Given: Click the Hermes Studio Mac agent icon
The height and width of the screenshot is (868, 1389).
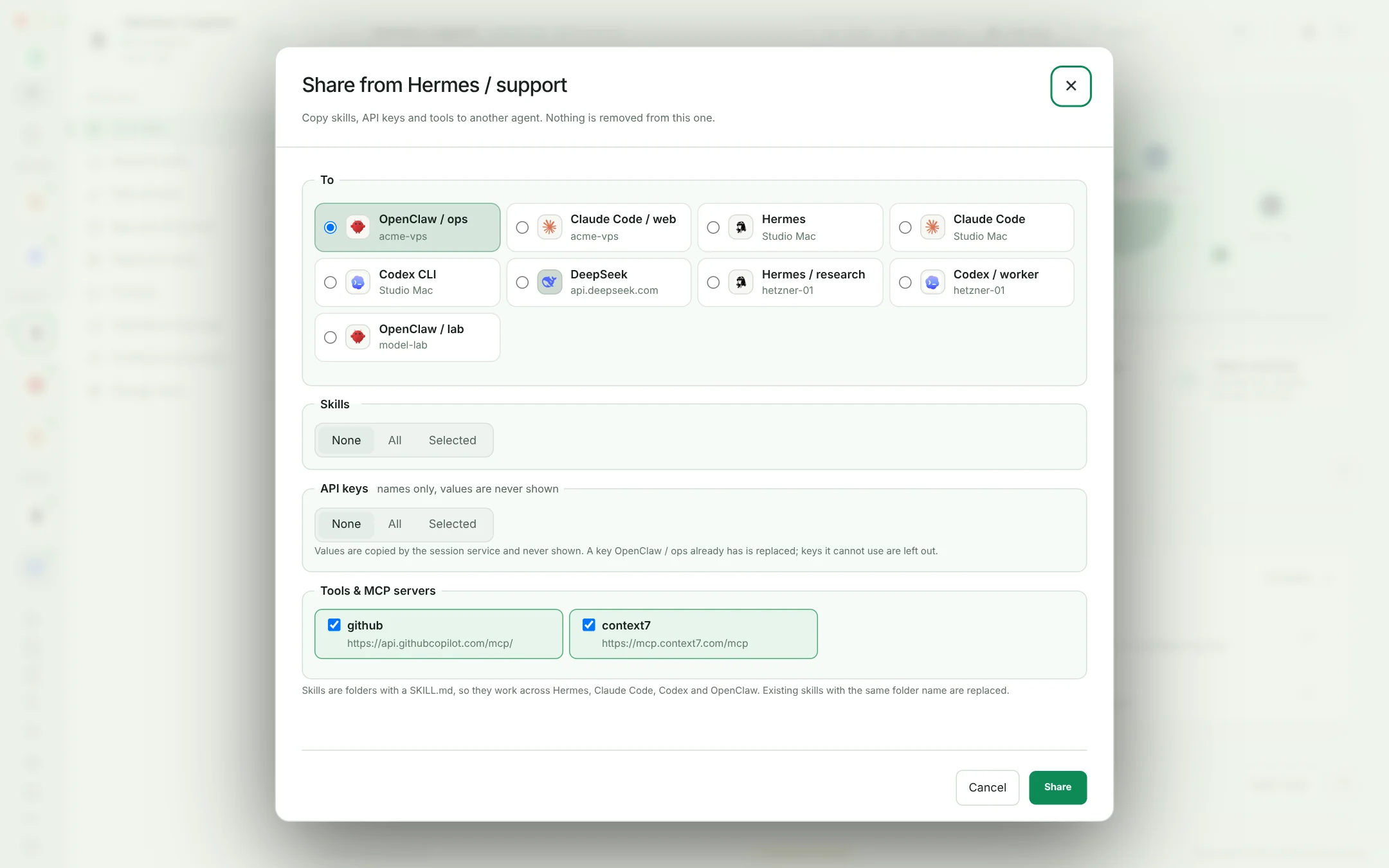Looking at the screenshot, I should tap(741, 227).
